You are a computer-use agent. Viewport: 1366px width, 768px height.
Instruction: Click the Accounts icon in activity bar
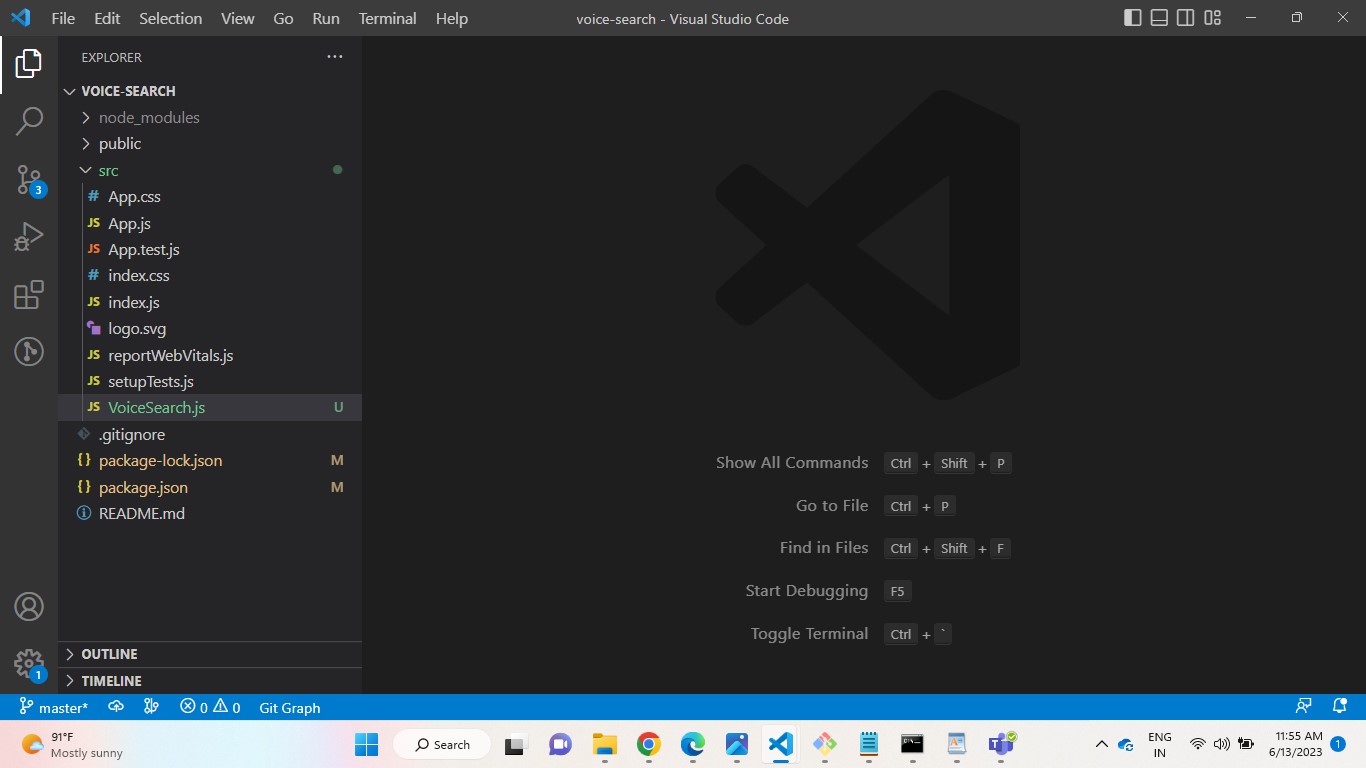(x=29, y=607)
